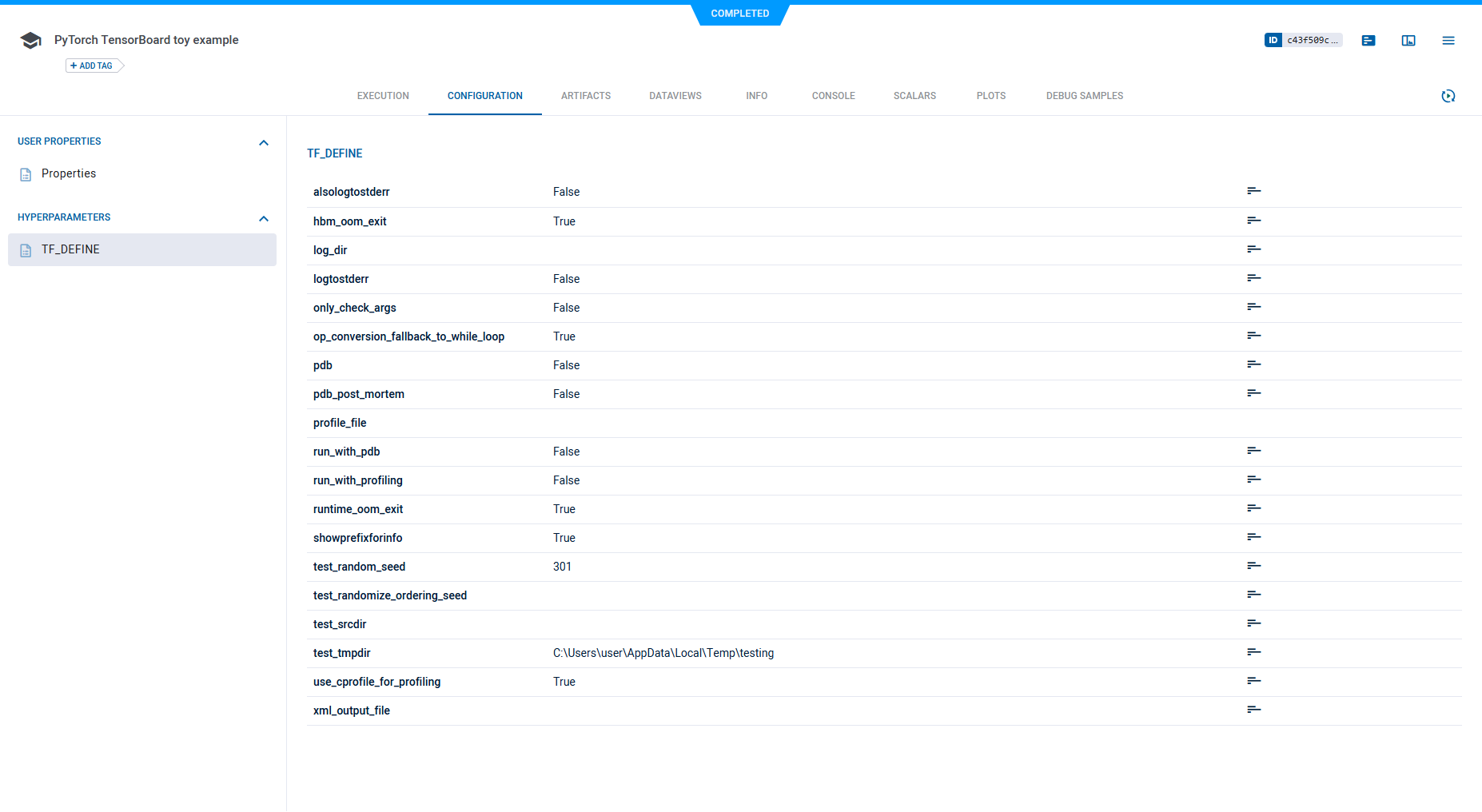Open the Scalars tab
The width and height of the screenshot is (1482, 812).
914,96
